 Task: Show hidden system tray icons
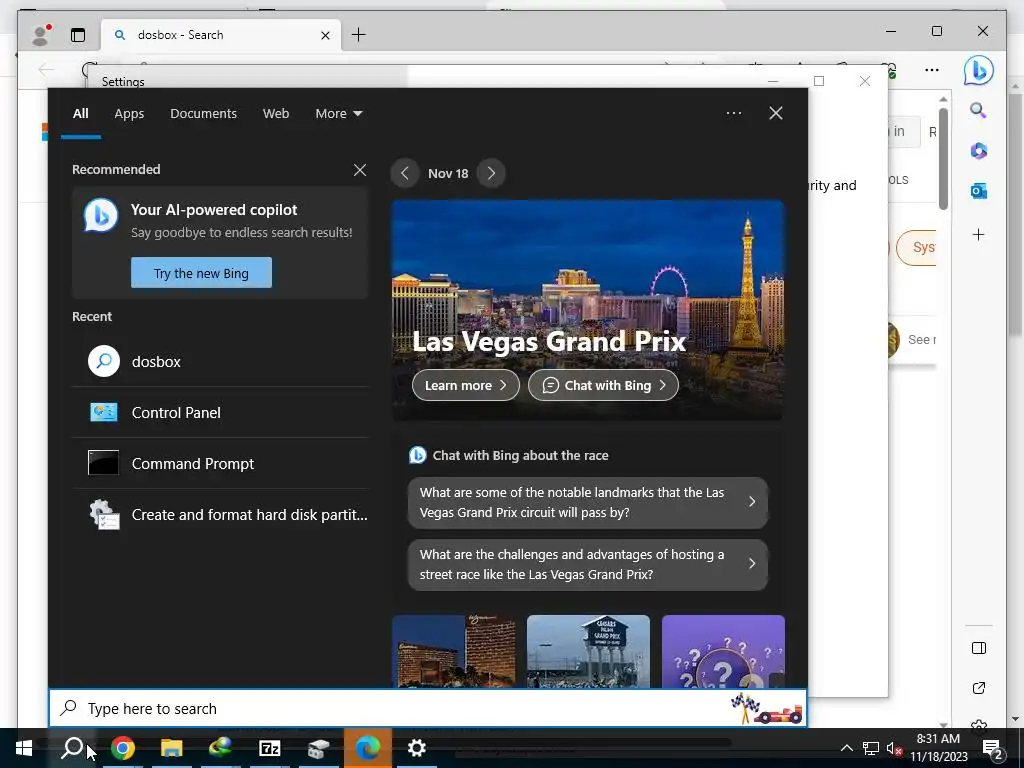(x=846, y=748)
